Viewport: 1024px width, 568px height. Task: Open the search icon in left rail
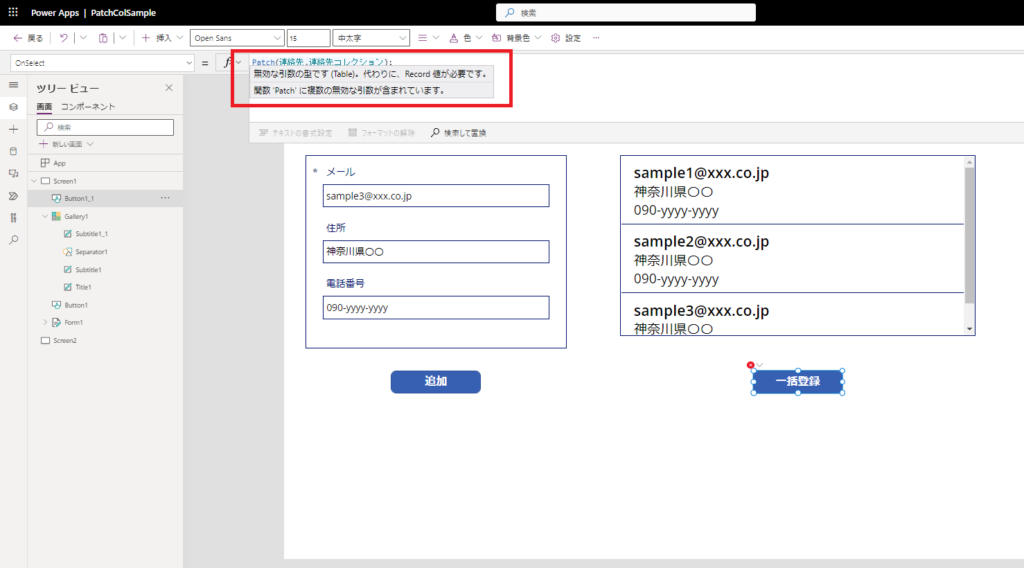13,240
